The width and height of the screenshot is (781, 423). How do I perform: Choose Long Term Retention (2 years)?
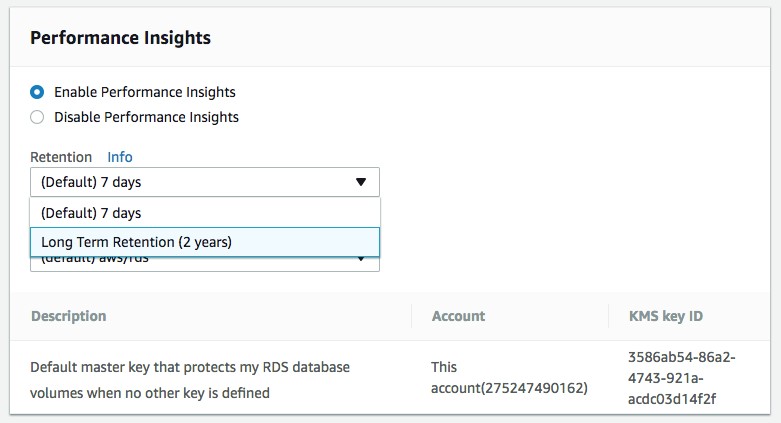coord(205,242)
